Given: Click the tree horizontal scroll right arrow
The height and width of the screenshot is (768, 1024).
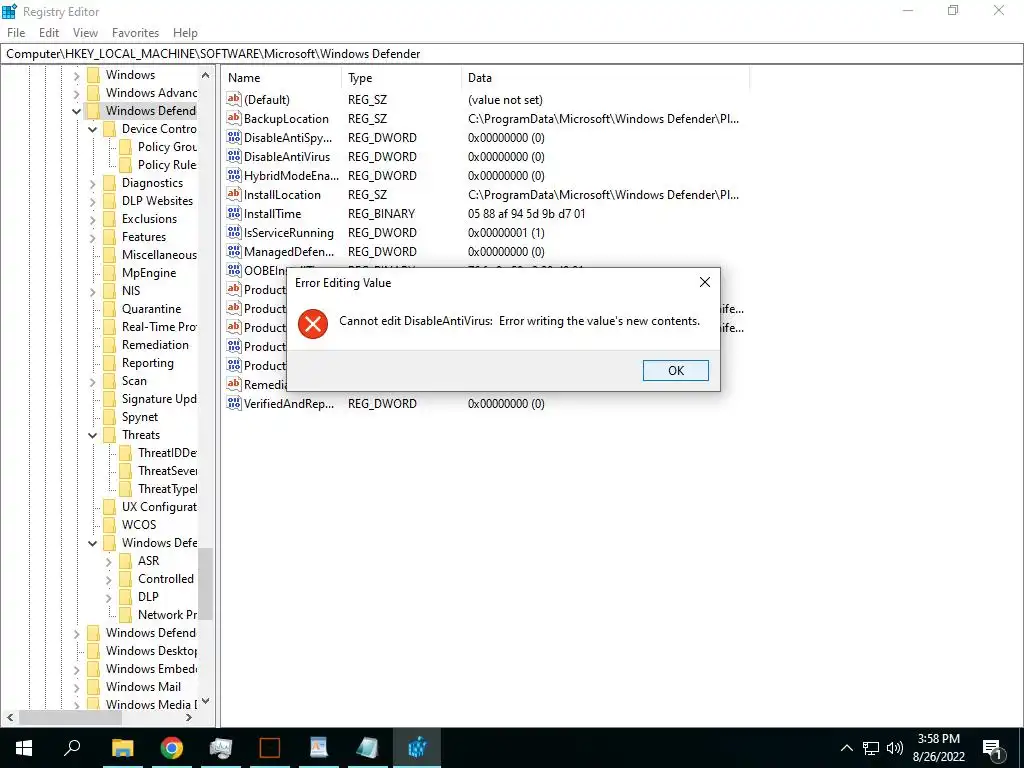Looking at the screenshot, I should coord(189,717).
